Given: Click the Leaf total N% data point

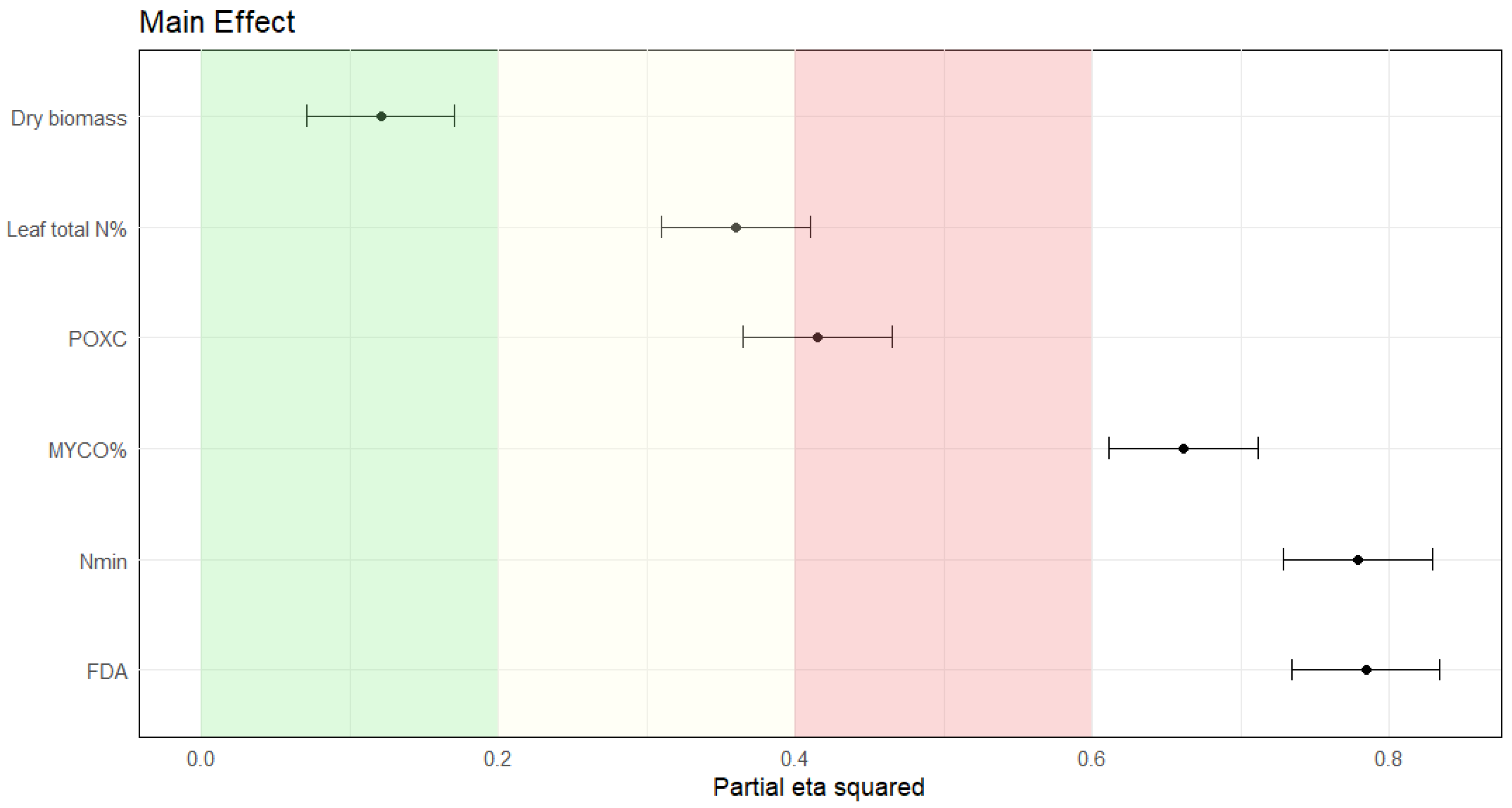Looking at the screenshot, I should [736, 227].
